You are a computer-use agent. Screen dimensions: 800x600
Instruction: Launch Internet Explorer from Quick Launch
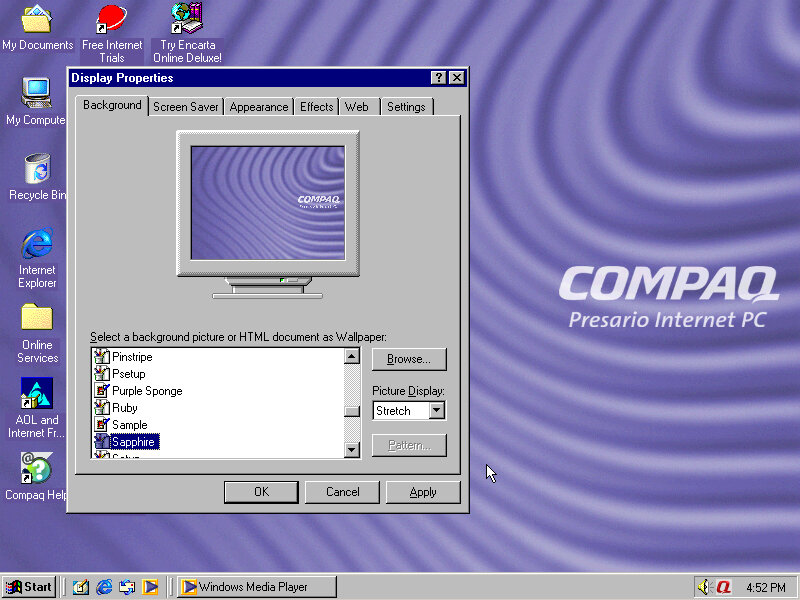tap(104, 587)
